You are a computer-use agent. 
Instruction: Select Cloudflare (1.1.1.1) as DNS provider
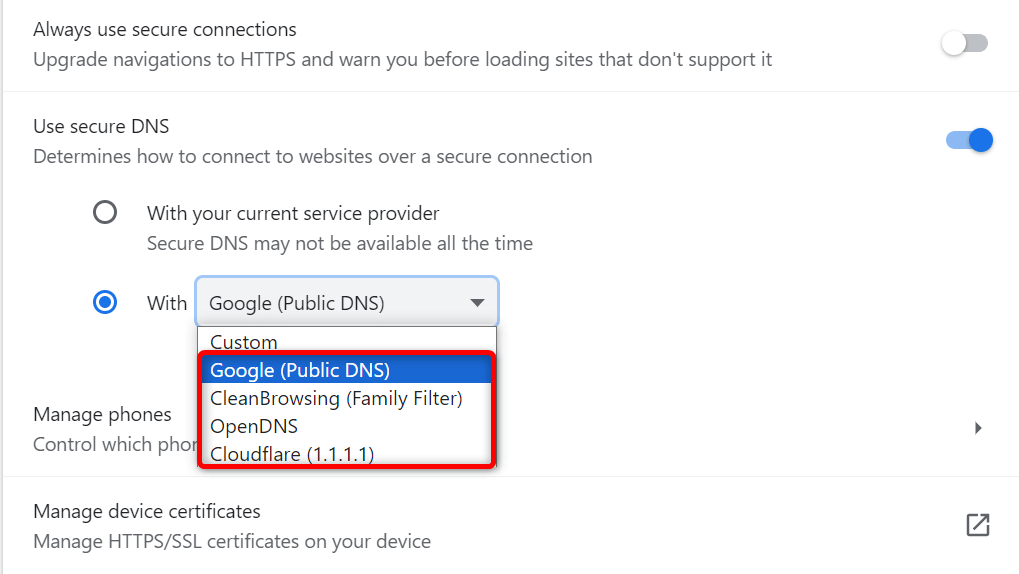[292, 454]
